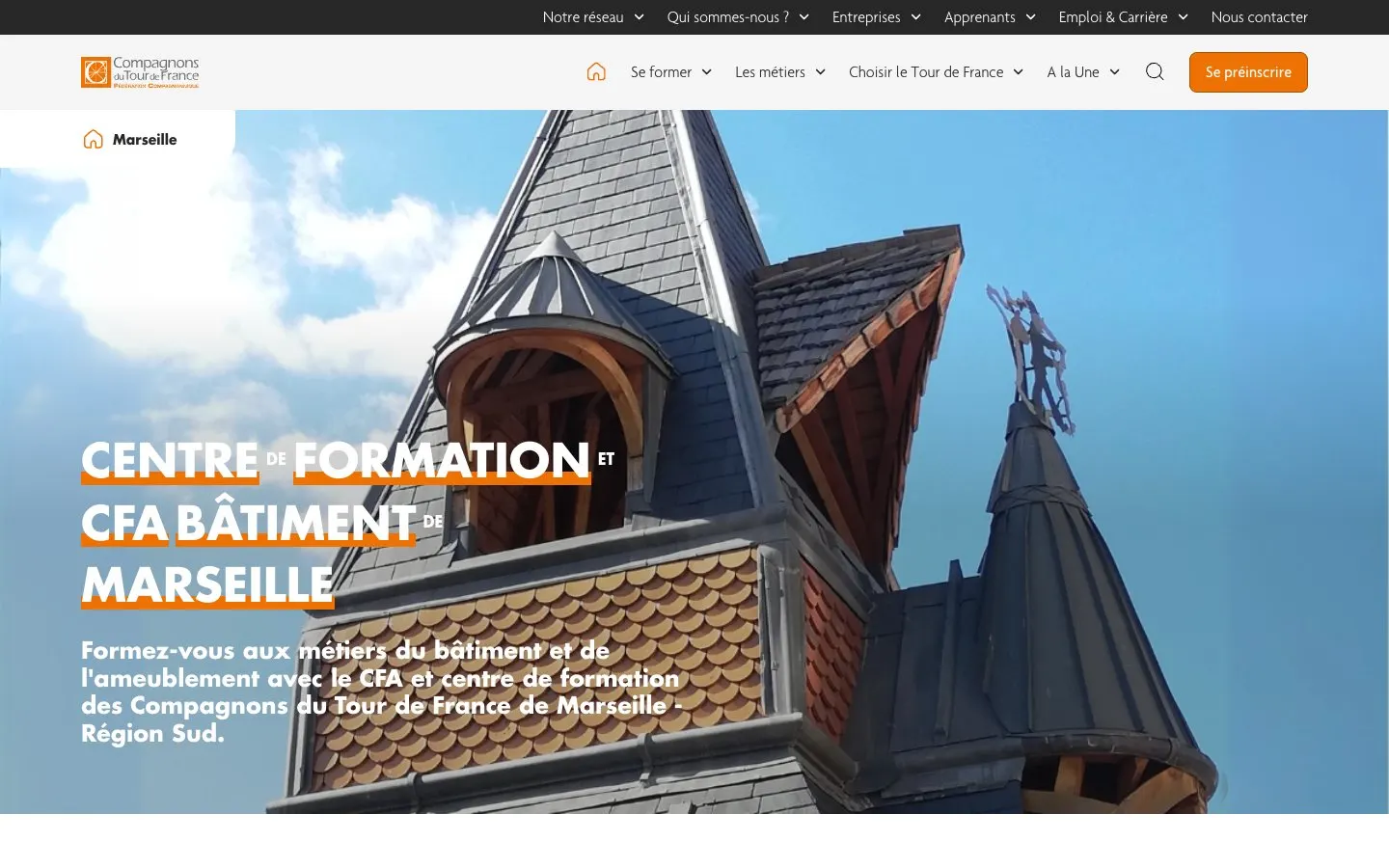Open the Notre réseau menu
This screenshot has width=1389, height=868.
pyautogui.click(x=583, y=17)
